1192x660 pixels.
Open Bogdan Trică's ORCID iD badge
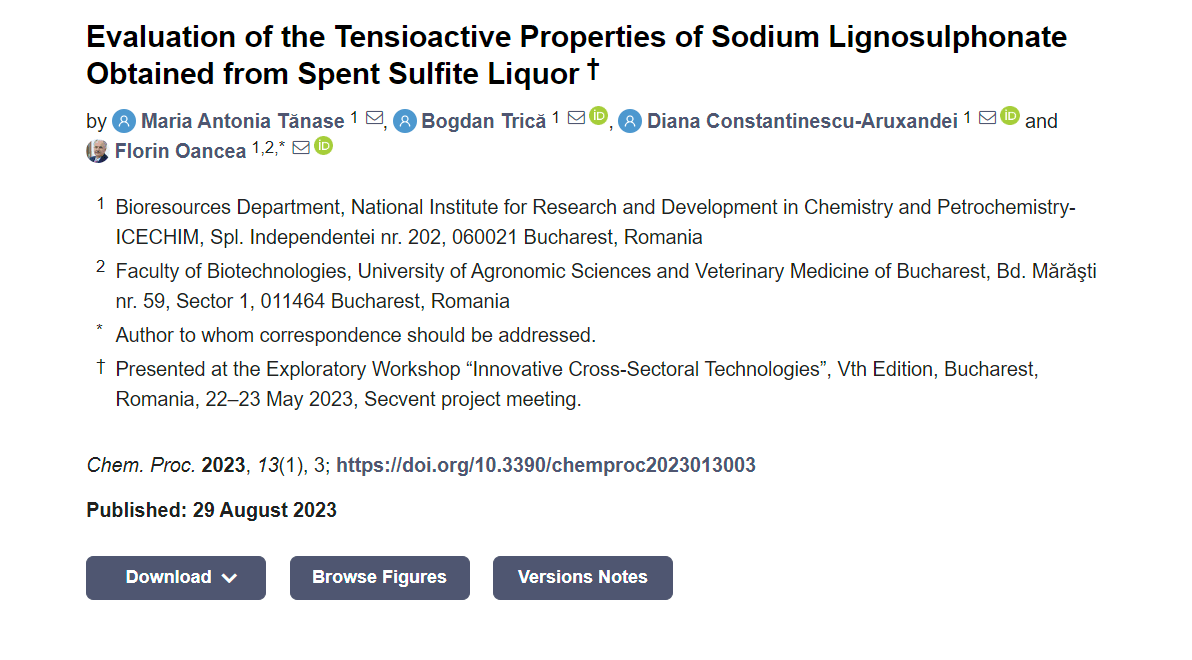(598, 116)
